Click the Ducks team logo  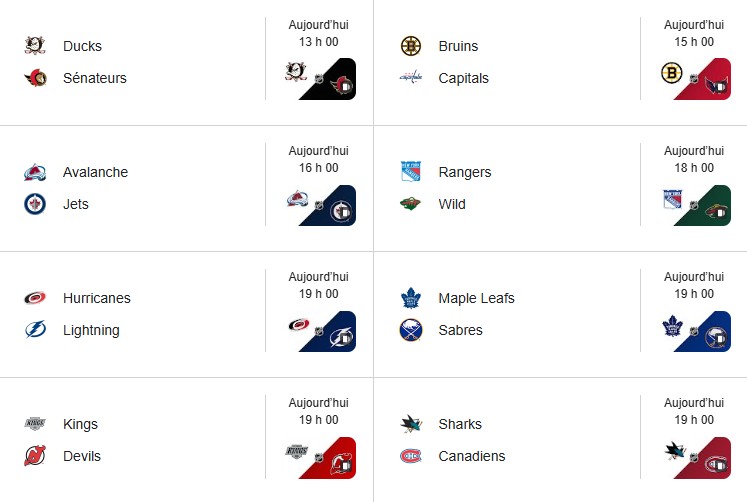click(36, 46)
